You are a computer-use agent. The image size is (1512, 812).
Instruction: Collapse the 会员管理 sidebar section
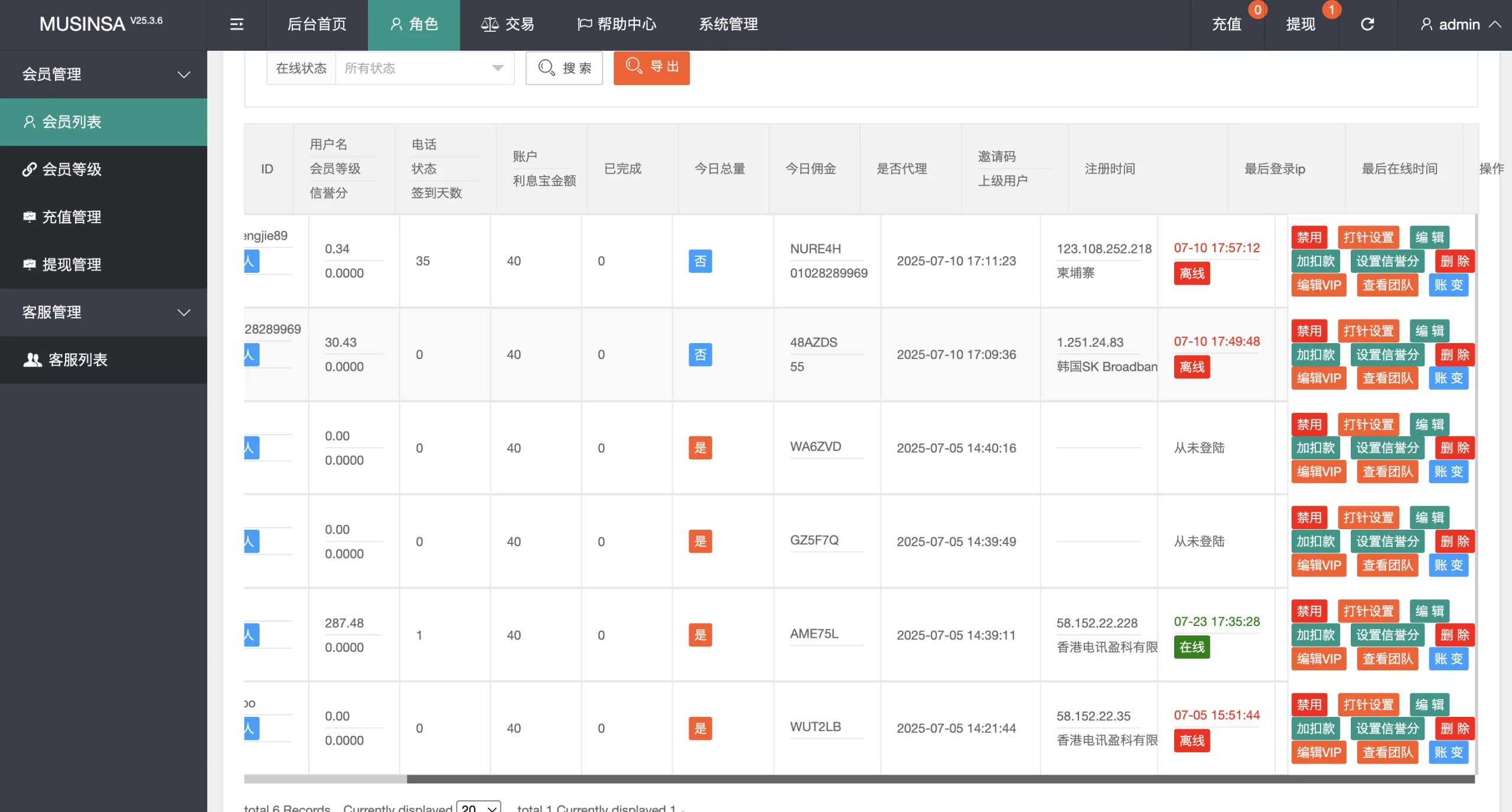pyautogui.click(x=103, y=74)
